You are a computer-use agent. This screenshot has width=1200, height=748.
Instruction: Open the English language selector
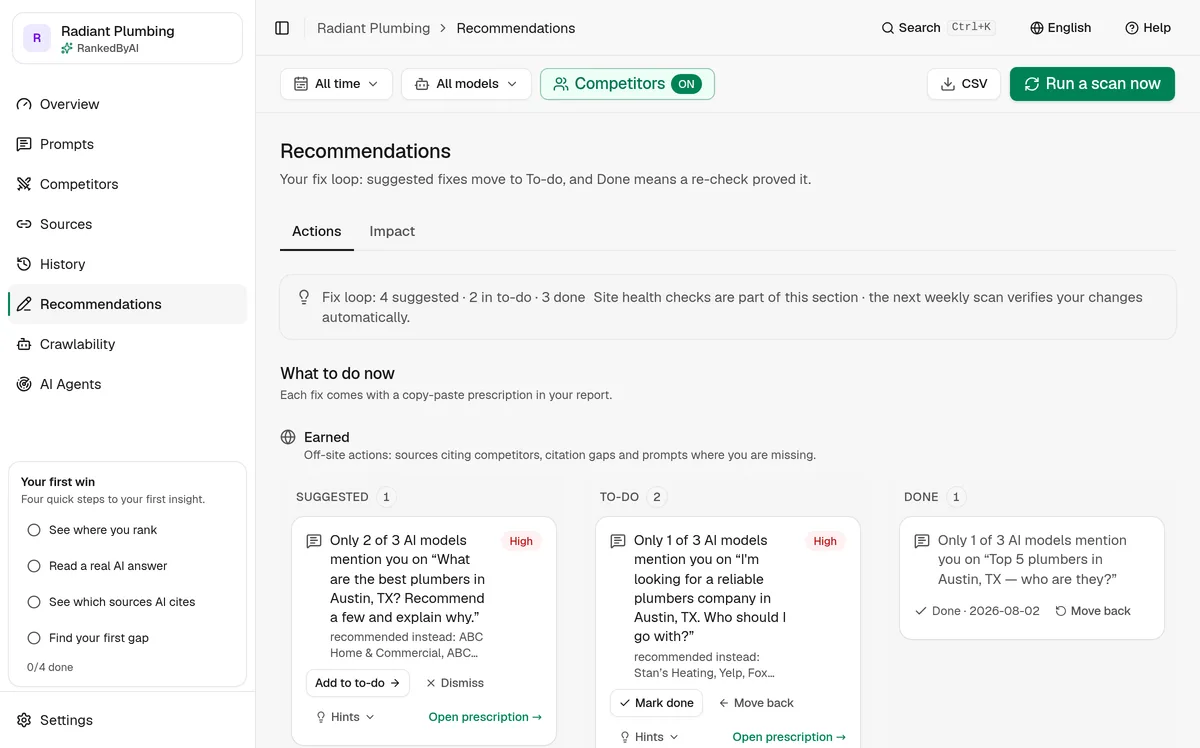pyautogui.click(x=1060, y=28)
